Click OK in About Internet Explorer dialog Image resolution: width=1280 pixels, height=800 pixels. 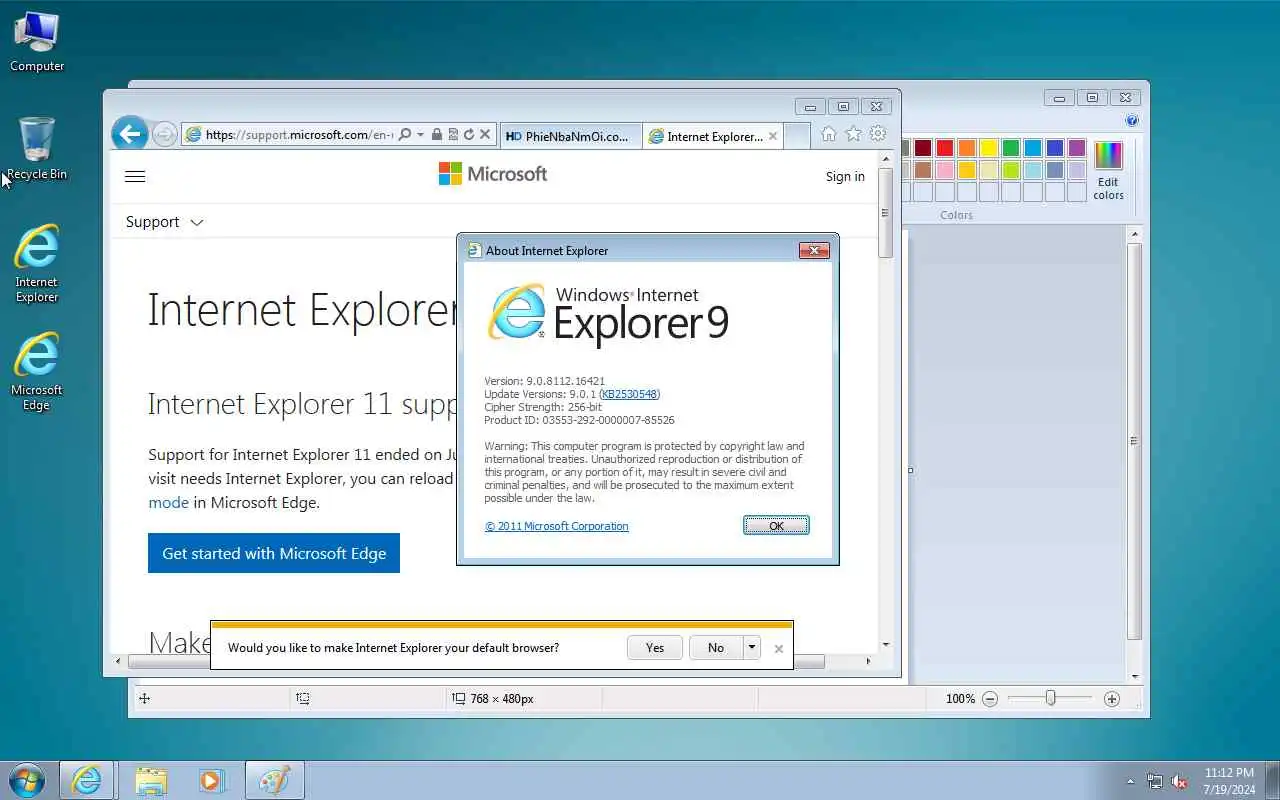pos(776,525)
